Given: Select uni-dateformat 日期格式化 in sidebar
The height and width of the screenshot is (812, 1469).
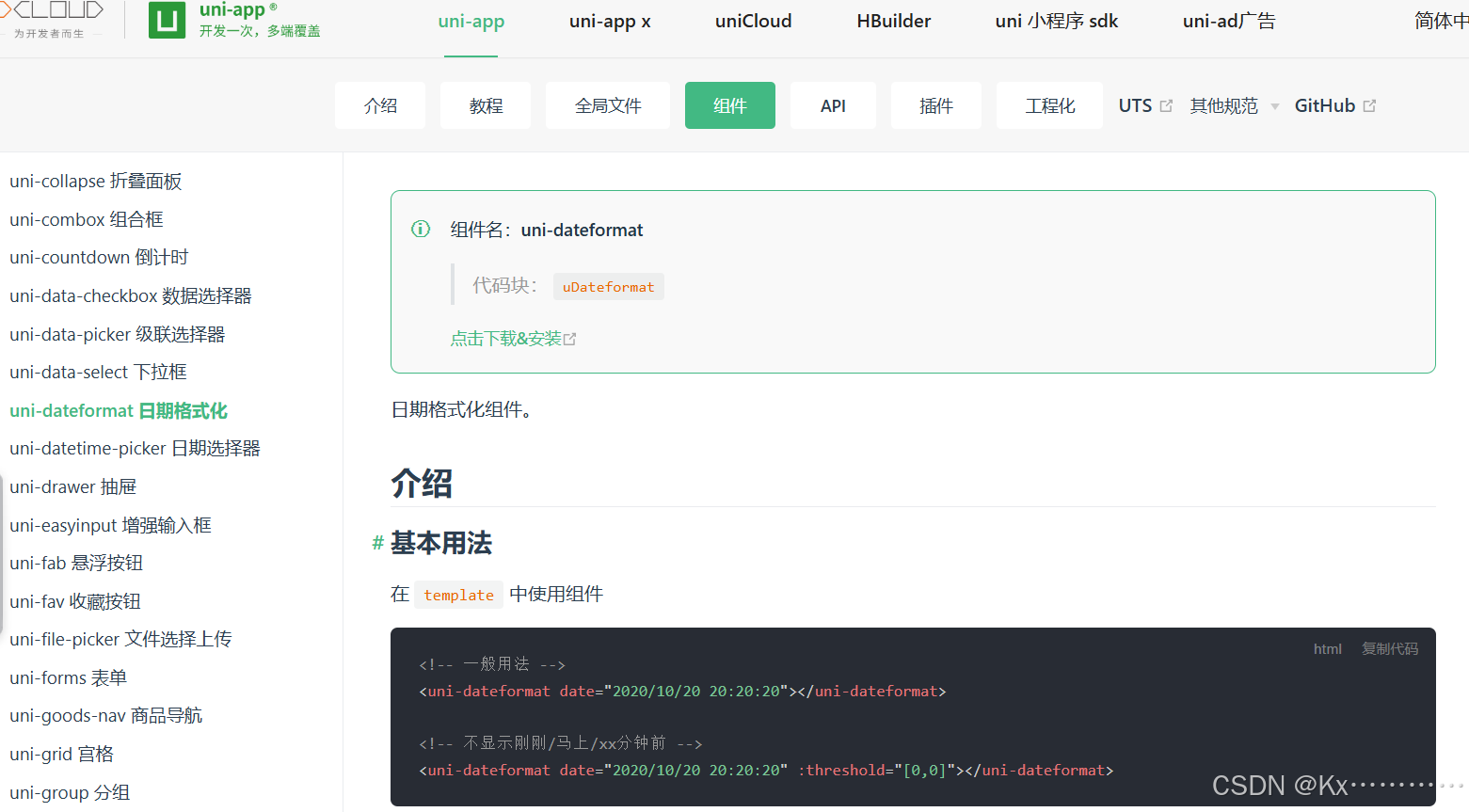Looking at the screenshot, I should 119,410.
